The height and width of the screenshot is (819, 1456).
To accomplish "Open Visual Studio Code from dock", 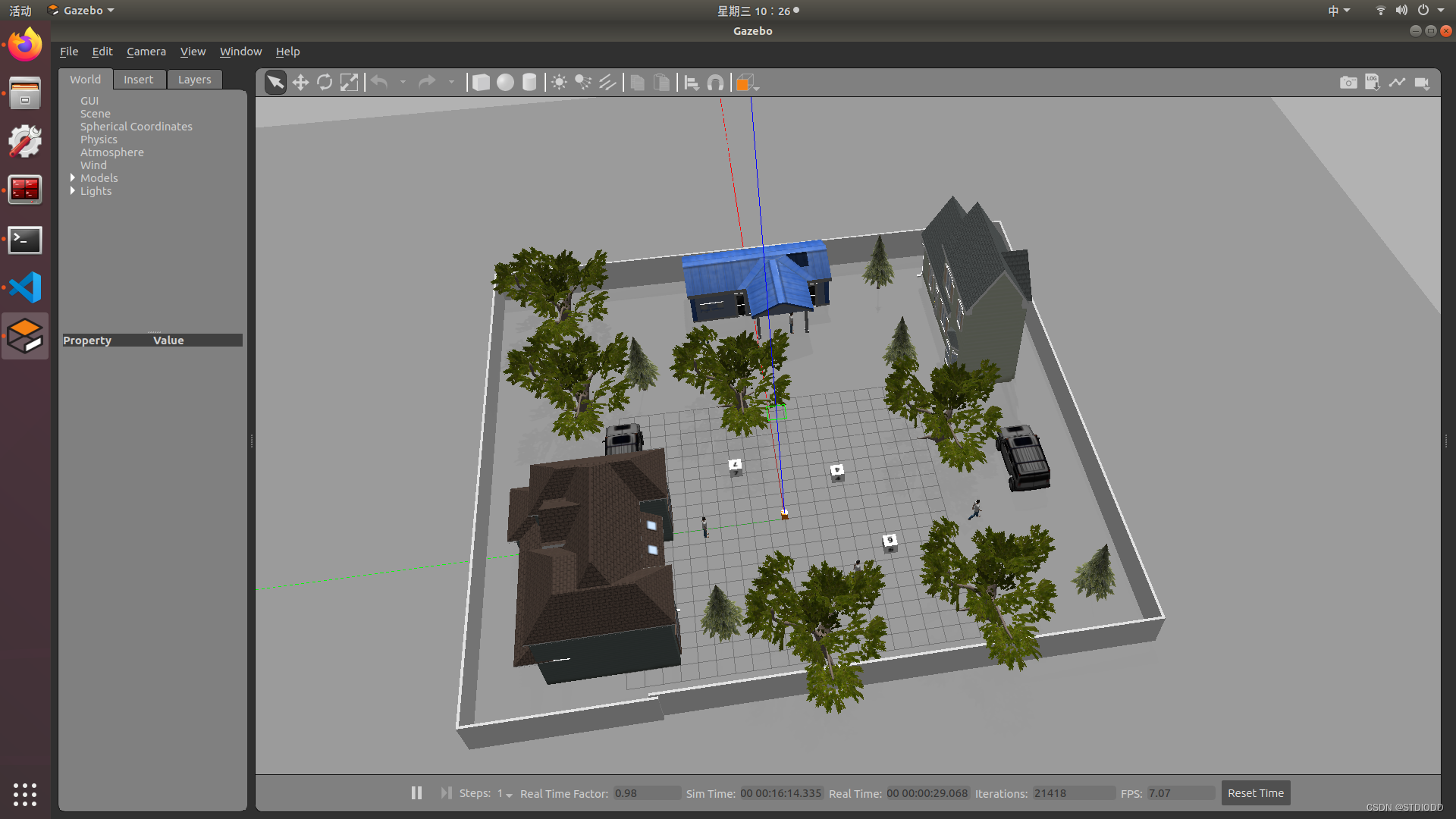I will pyautogui.click(x=25, y=288).
